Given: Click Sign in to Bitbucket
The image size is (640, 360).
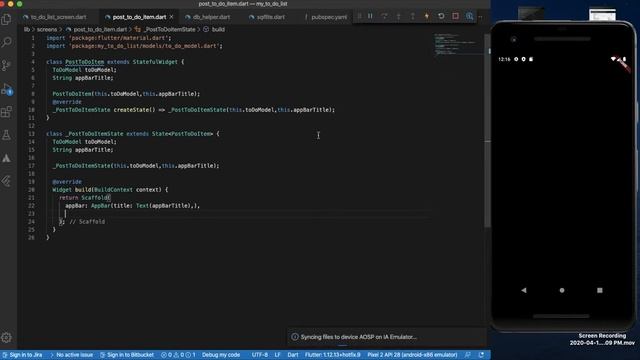Looking at the screenshot, I should coord(127,355).
